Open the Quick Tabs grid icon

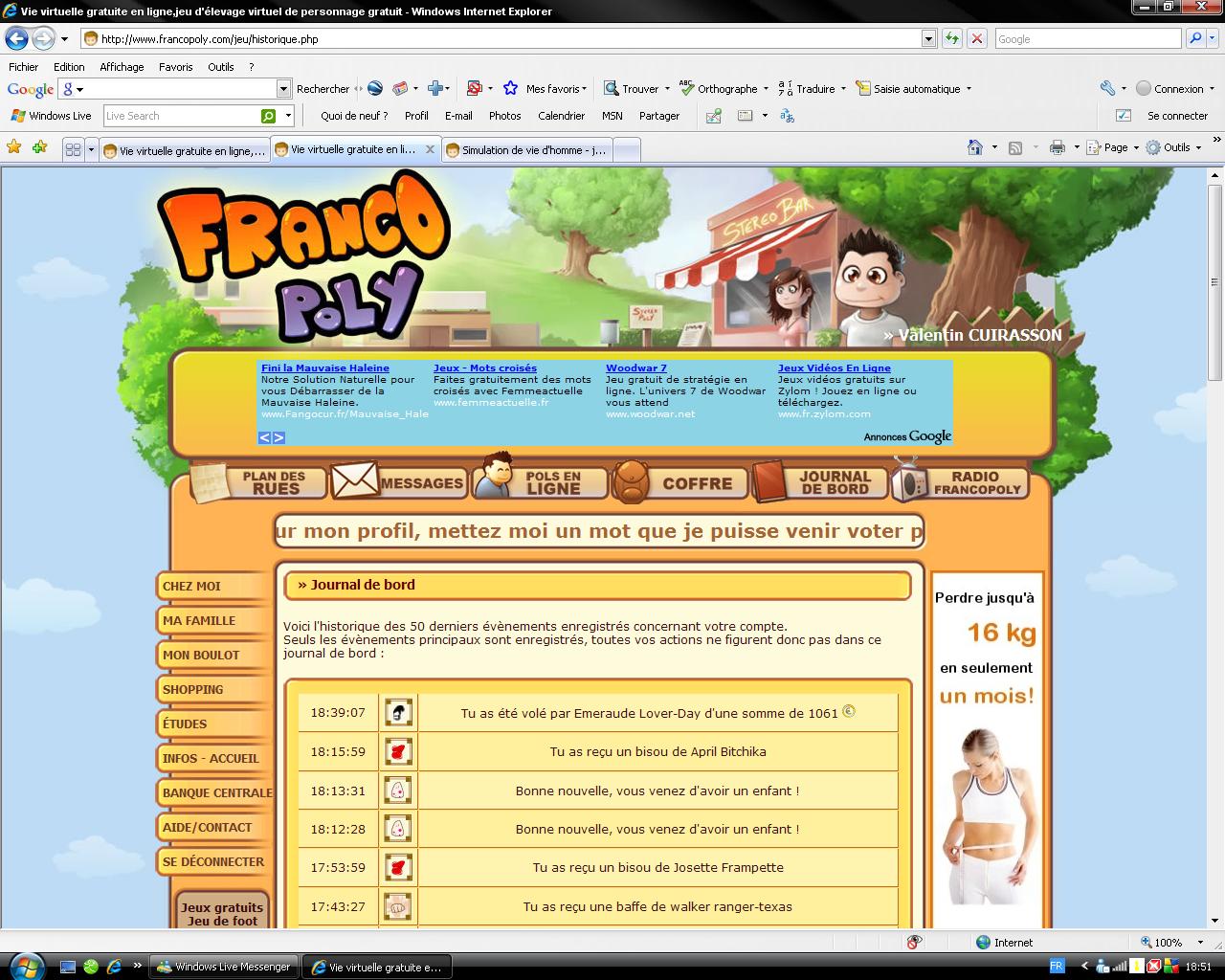tap(73, 149)
